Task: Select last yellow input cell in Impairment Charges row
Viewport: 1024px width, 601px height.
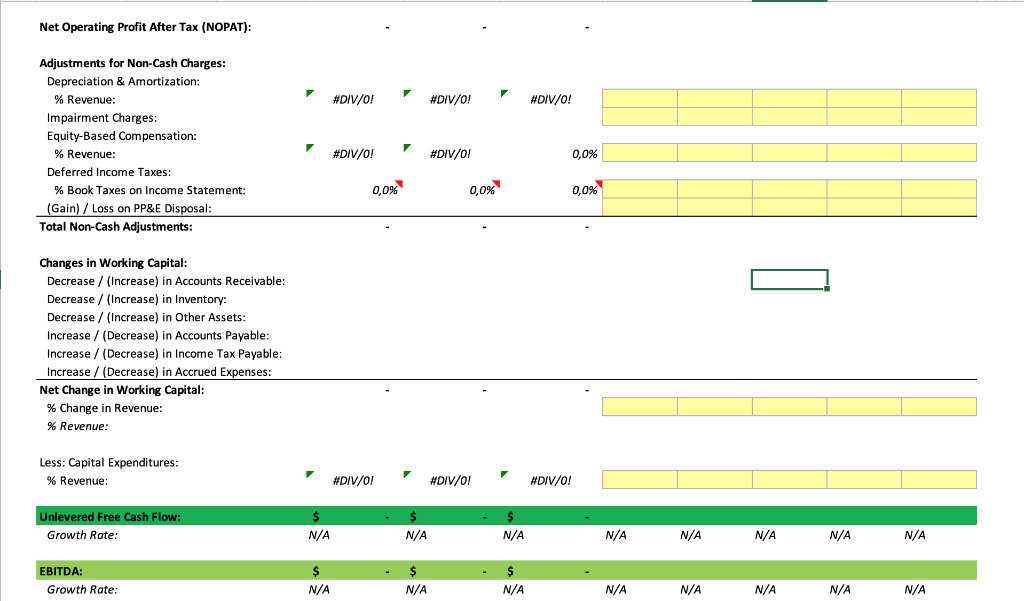Action: (939, 117)
